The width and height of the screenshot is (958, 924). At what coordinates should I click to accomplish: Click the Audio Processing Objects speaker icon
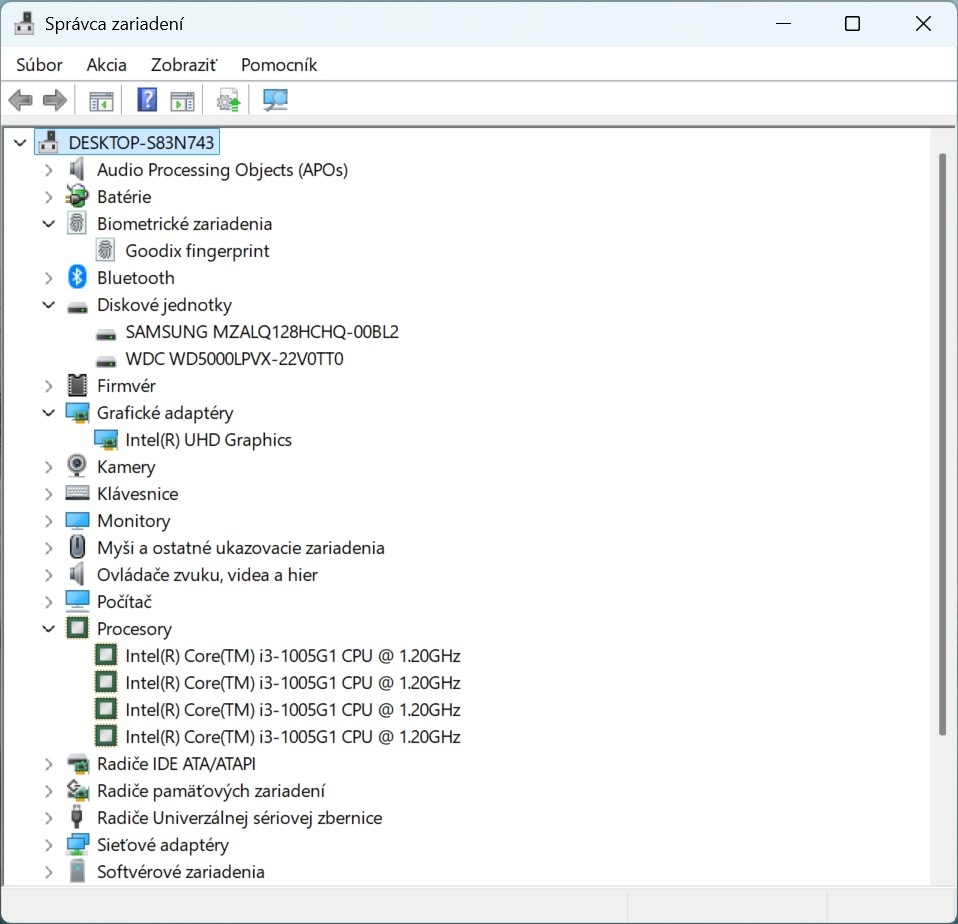pos(77,169)
